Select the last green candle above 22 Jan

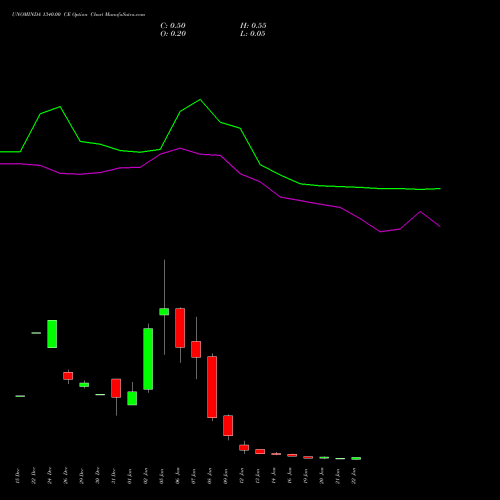[356, 458]
